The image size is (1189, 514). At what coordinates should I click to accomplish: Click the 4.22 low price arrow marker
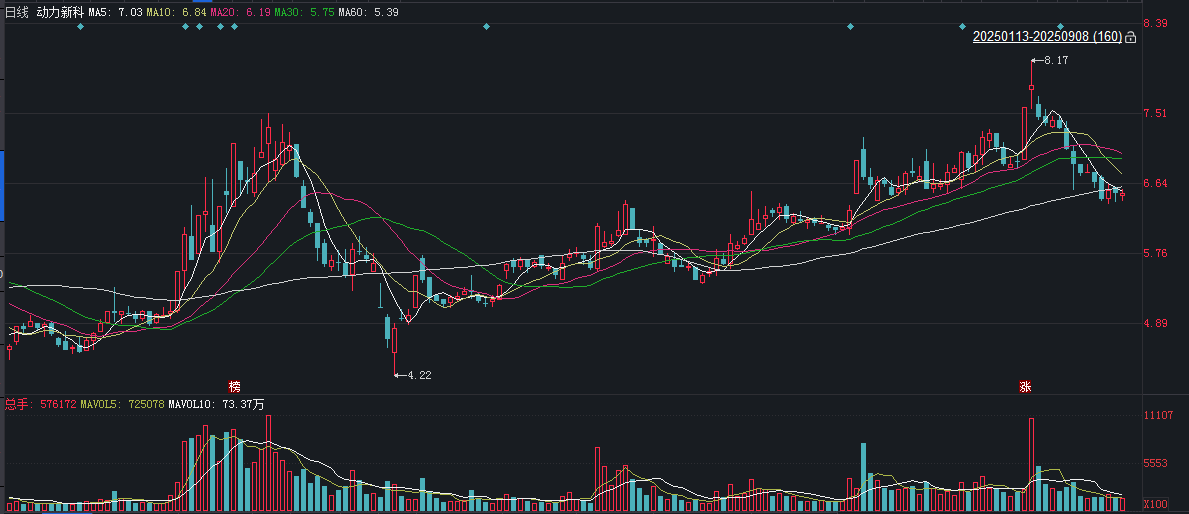coord(414,375)
